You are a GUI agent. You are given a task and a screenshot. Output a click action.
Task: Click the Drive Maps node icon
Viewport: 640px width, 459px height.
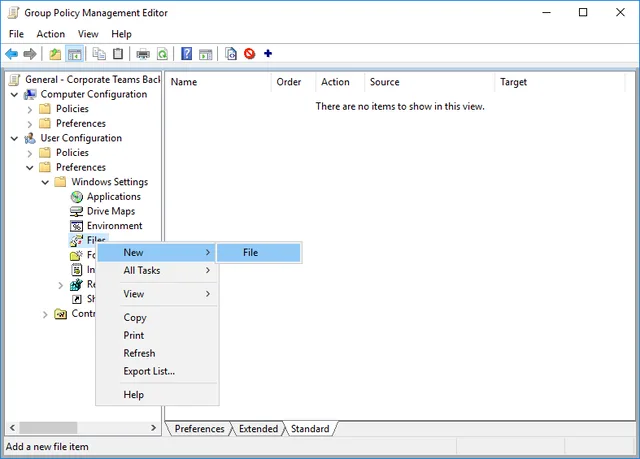pos(76,211)
